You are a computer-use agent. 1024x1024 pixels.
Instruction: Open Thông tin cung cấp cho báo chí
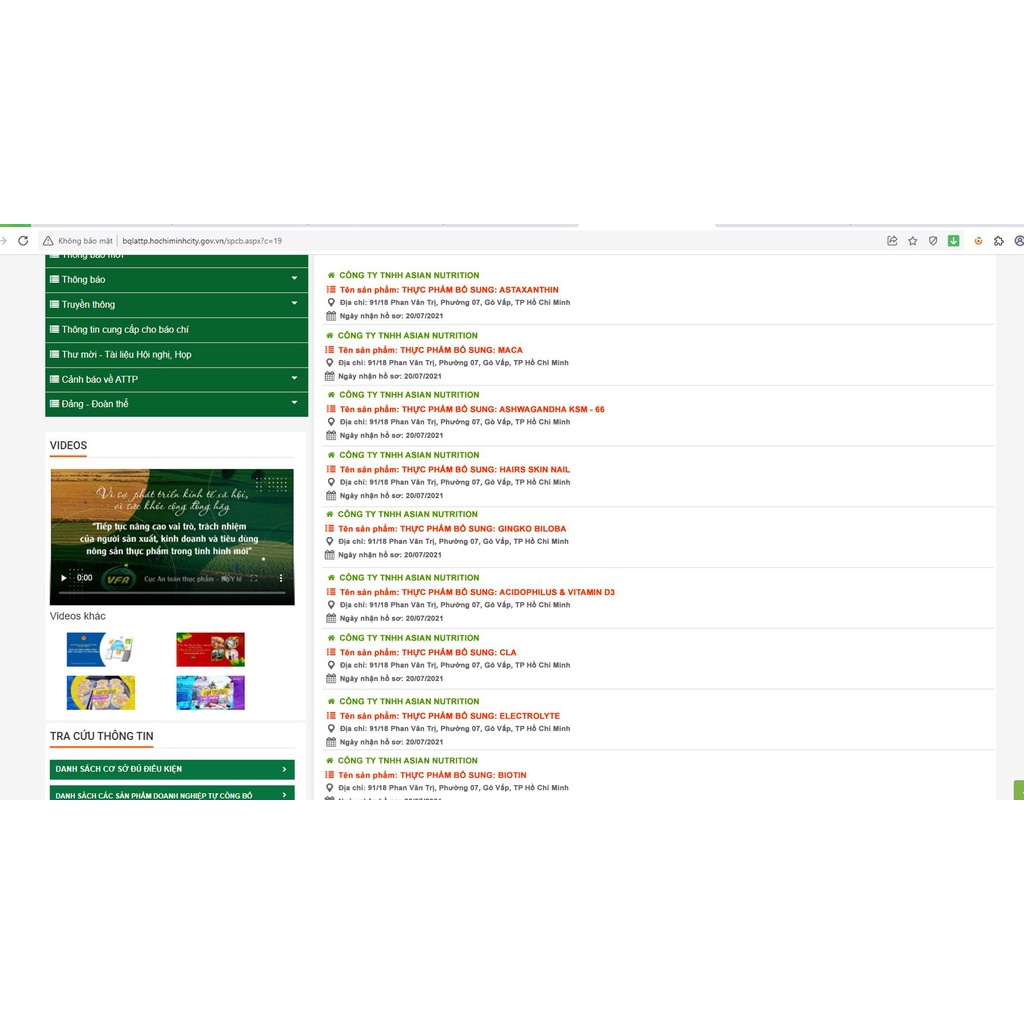pyautogui.click(x=176, y=329)
